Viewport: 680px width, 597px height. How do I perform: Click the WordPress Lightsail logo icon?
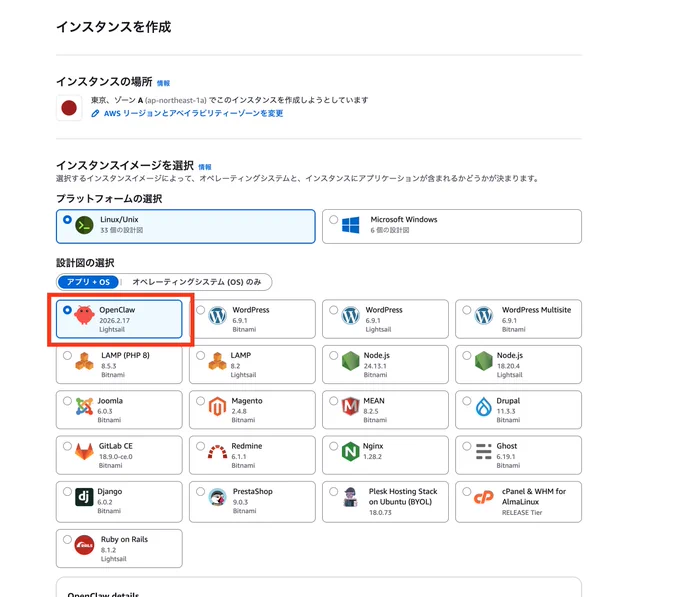tap(350, 316)
